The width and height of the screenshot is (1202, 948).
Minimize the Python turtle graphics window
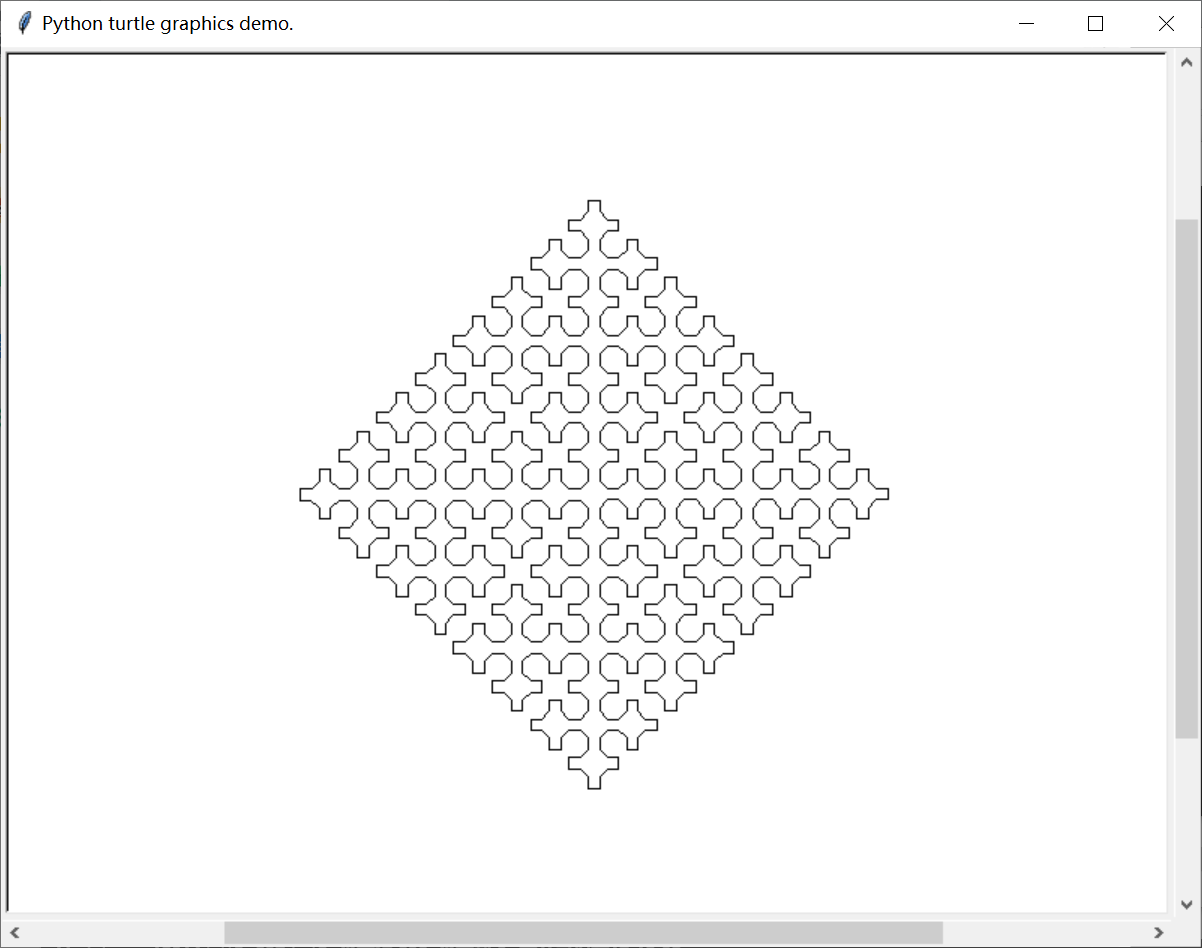click(1026, 24)
